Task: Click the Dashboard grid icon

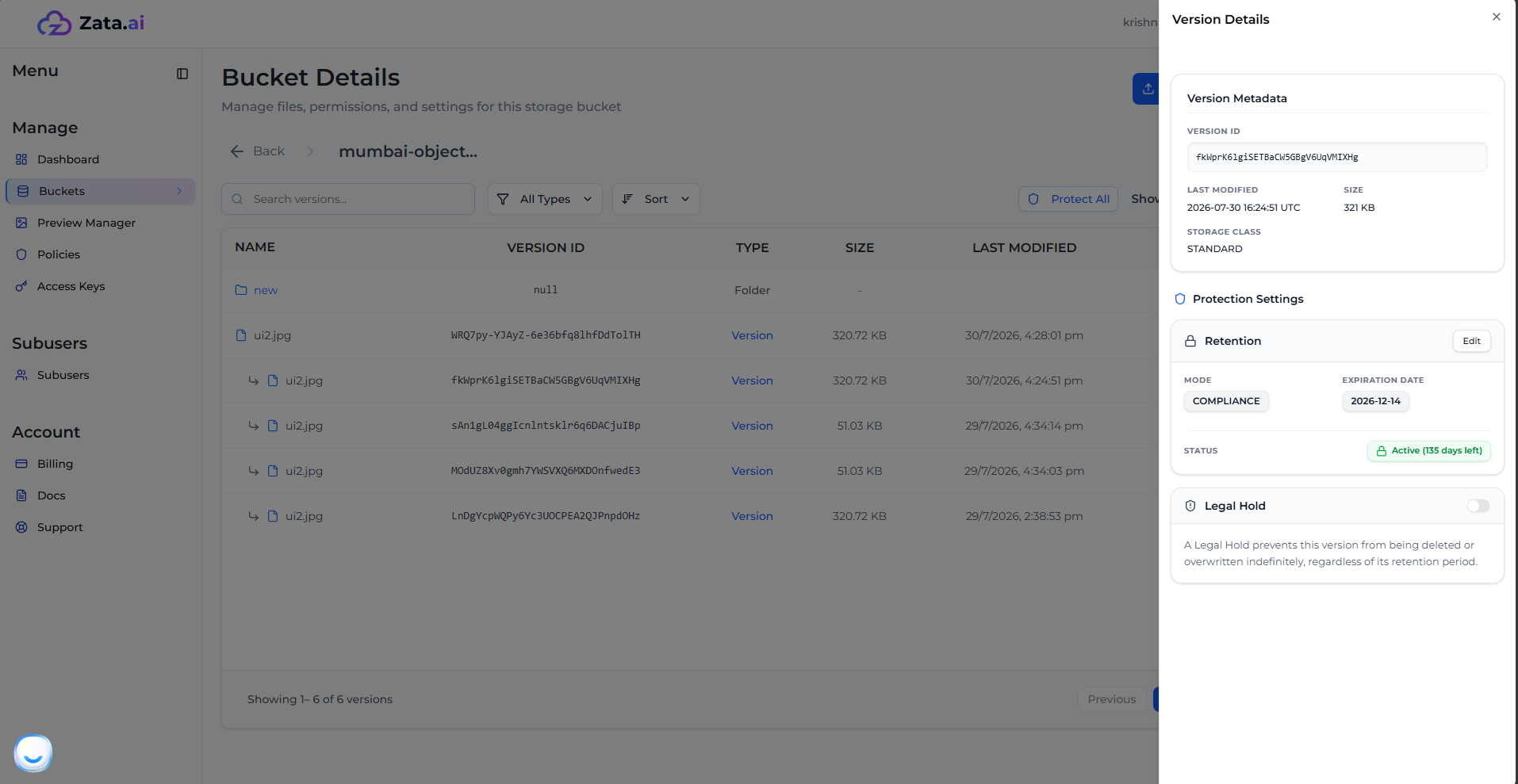Action: click(x=21, y=159)
